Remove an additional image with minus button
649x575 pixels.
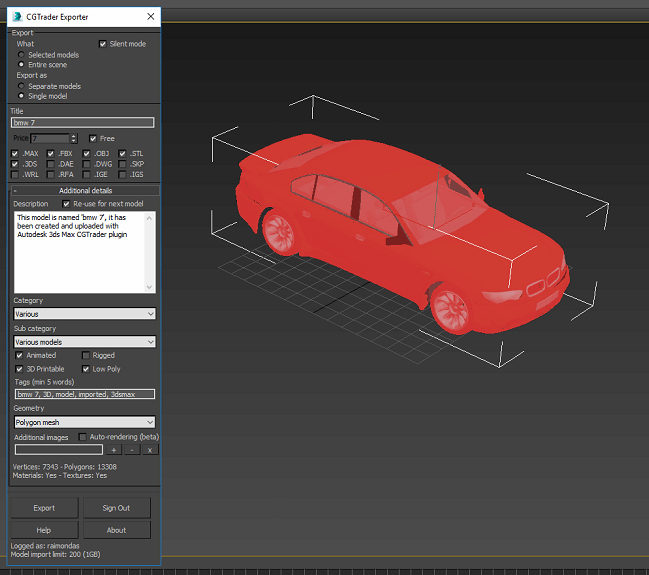(132, 450)
